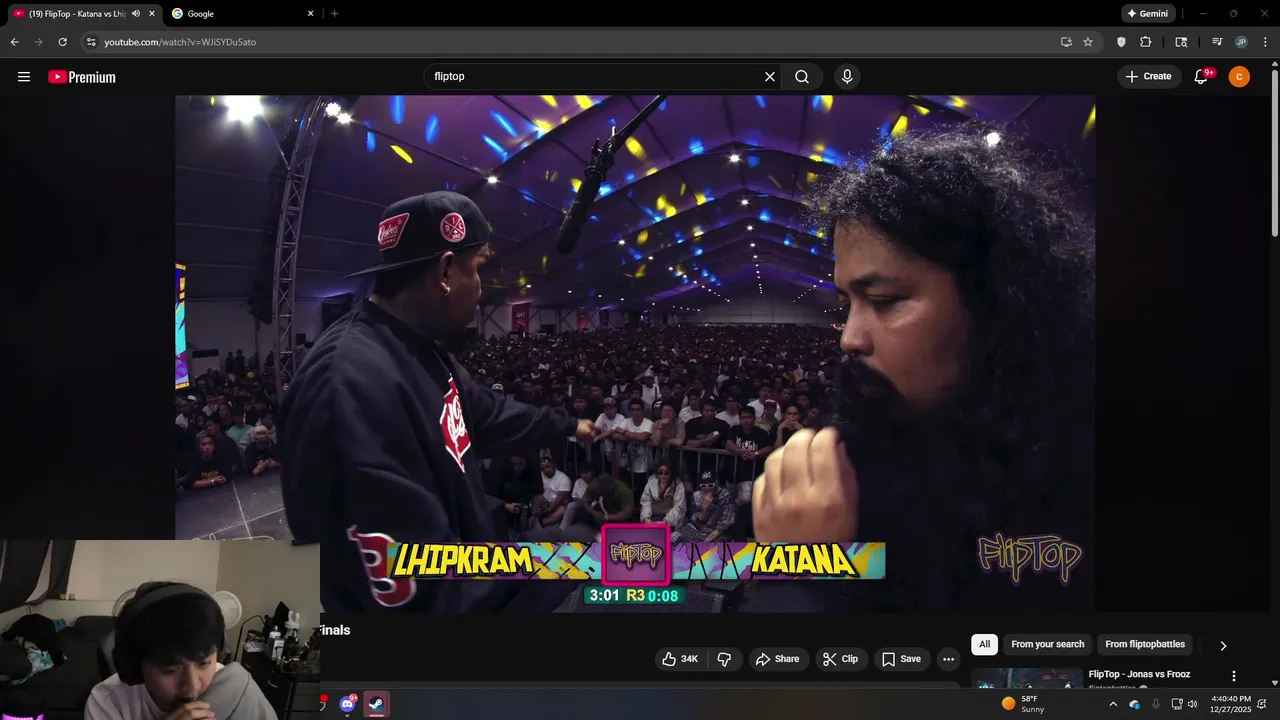The height and width of the screenshot is (720, 1280).
Task: Clear the fliptop search text
Action: pos(770,77)
